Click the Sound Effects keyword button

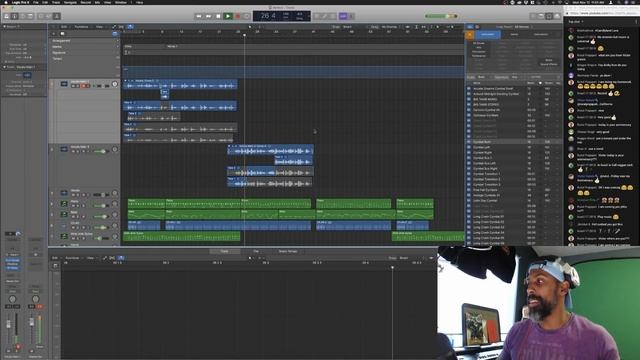click(549, 64)
